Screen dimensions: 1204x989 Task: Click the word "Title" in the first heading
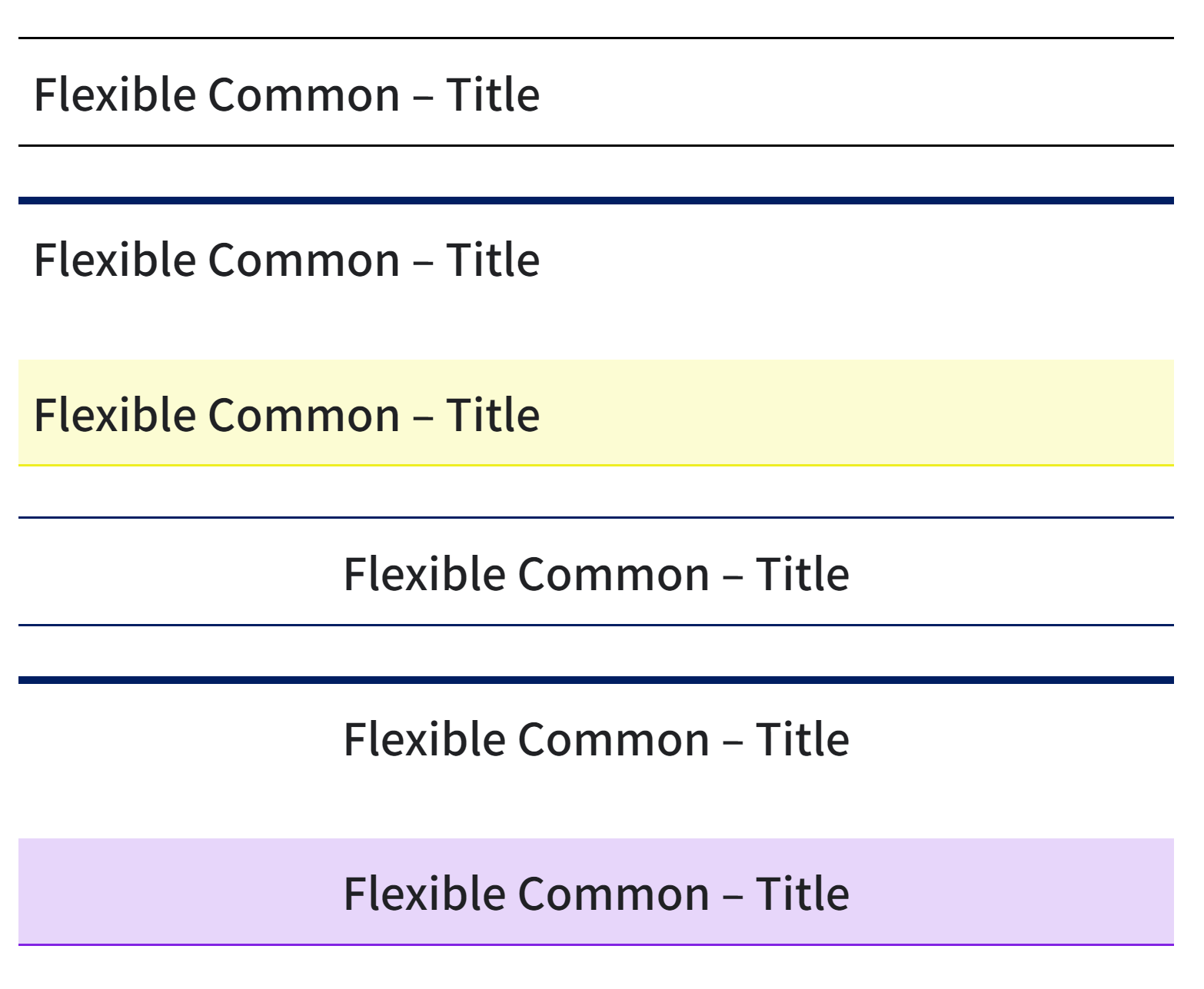(493, 95)
